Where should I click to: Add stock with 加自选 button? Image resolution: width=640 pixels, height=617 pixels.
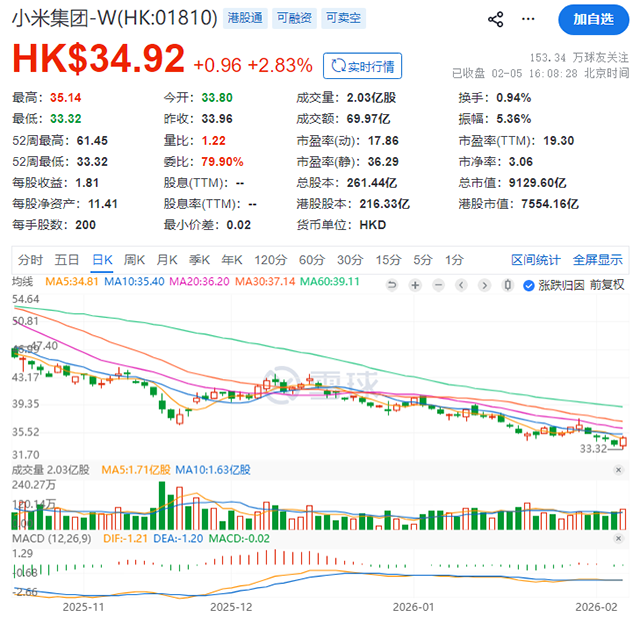592,19
